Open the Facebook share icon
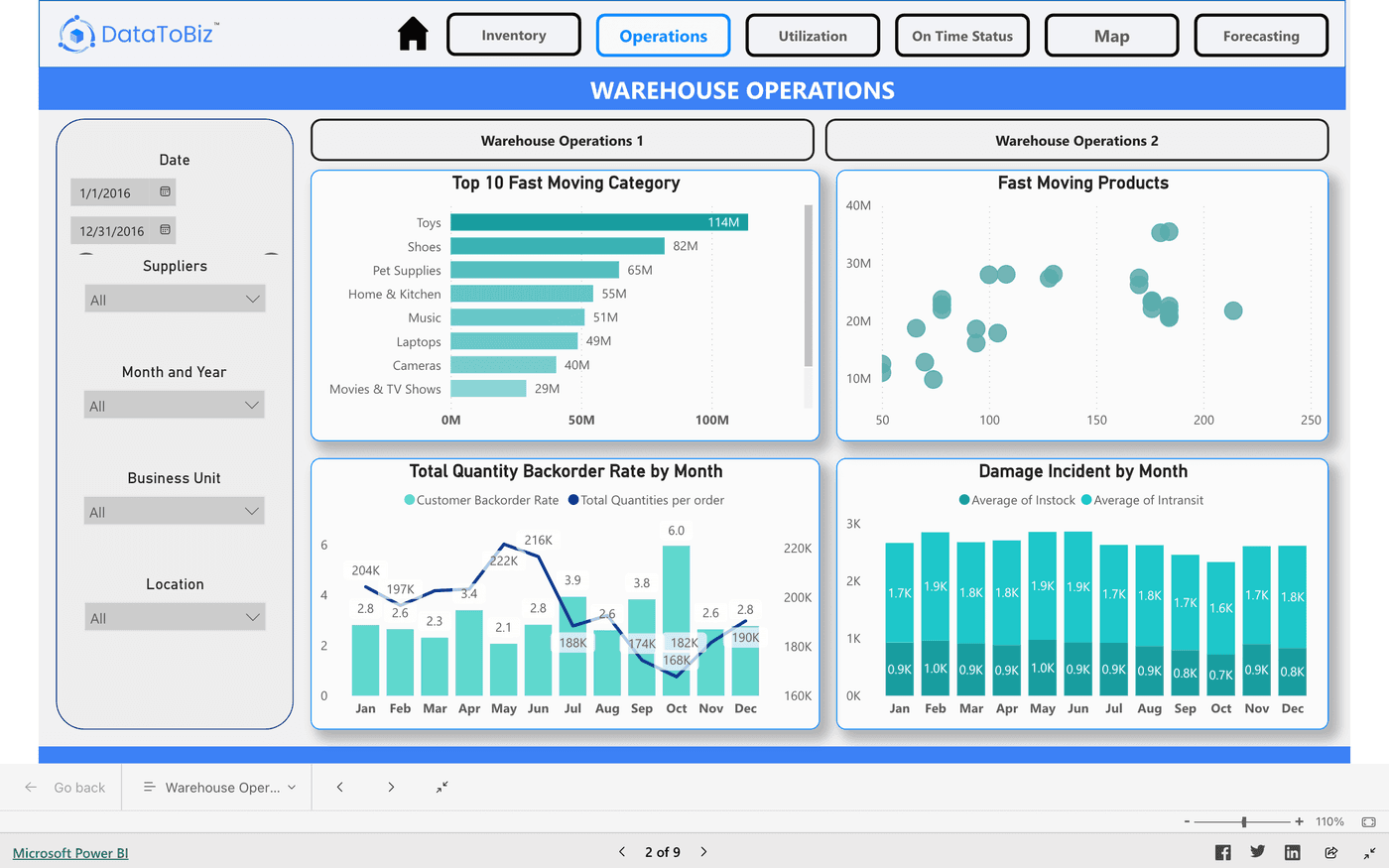The width and height of the screenshot is (1389, 868). tap(1222, 852)
